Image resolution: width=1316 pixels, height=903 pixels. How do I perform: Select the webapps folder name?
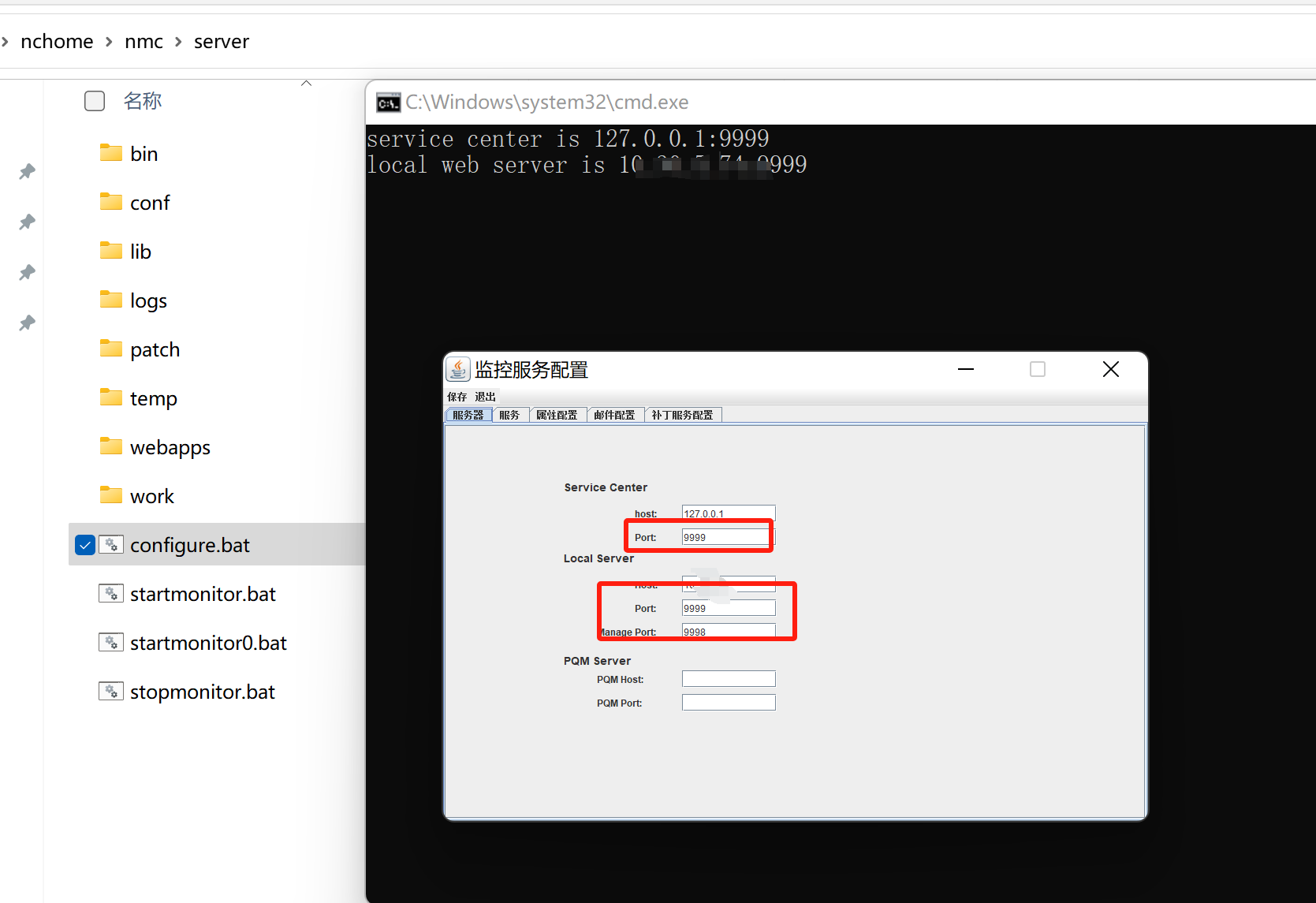(170, 448)
